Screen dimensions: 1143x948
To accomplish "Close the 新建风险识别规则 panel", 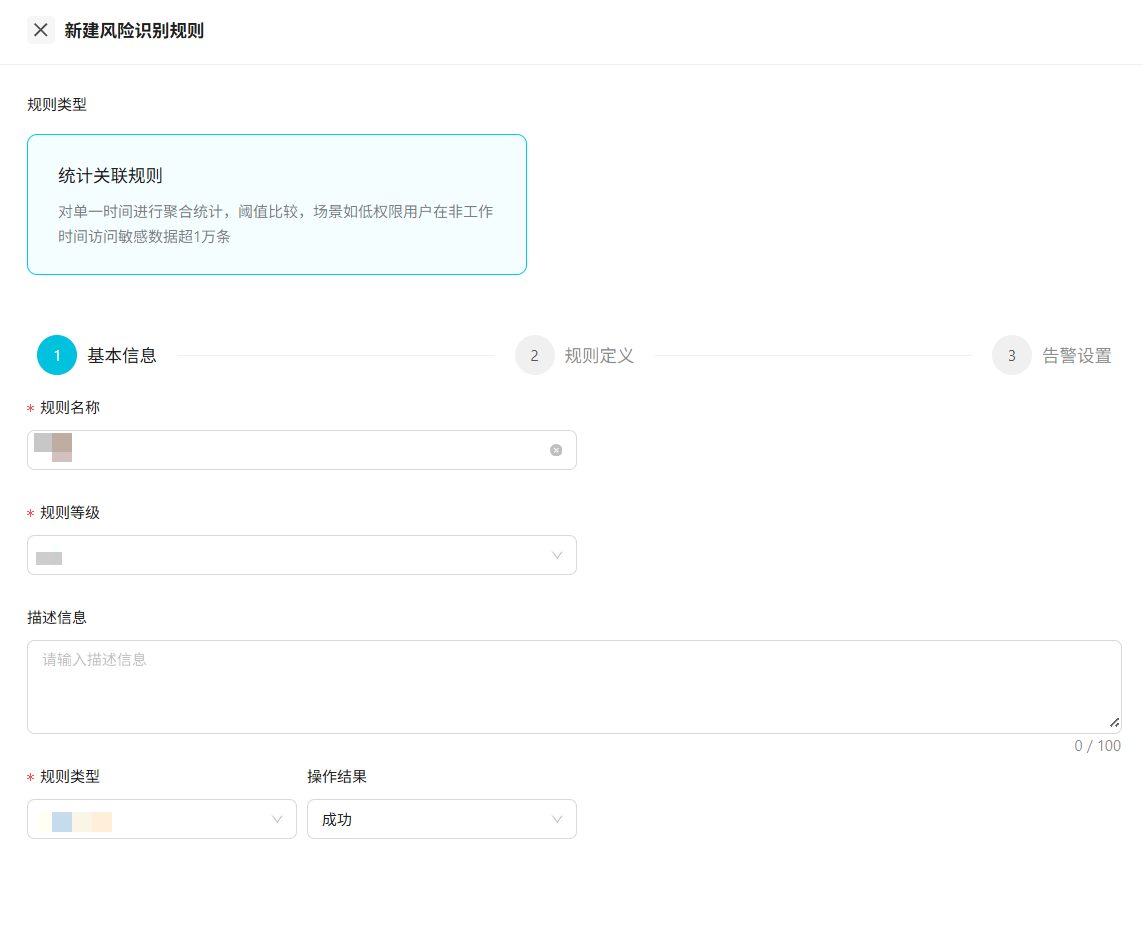I will pos(41,30).
